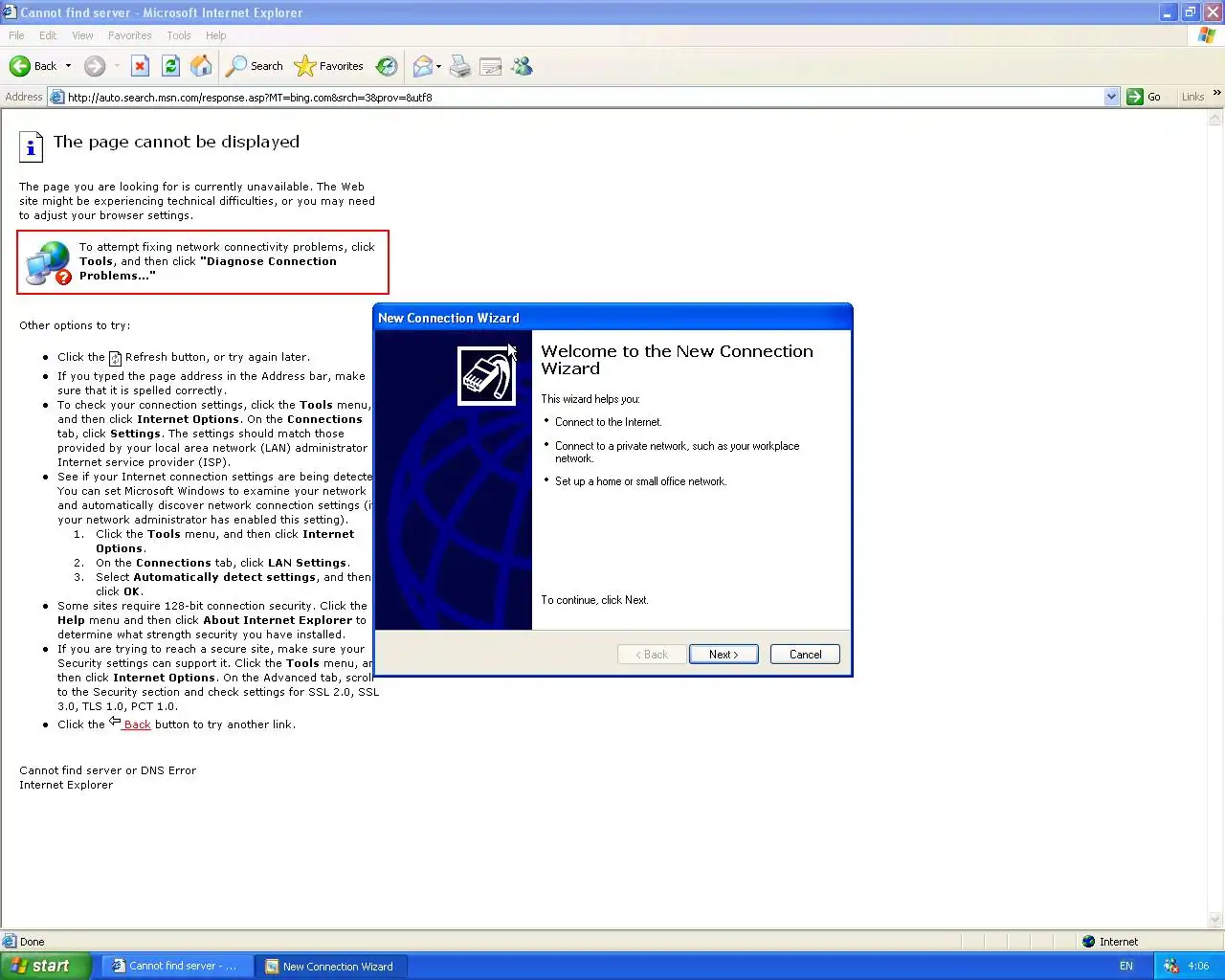Open the Back button history dropdown arrow
Viewport: 1225px width, 980px height.
(68, 66)
